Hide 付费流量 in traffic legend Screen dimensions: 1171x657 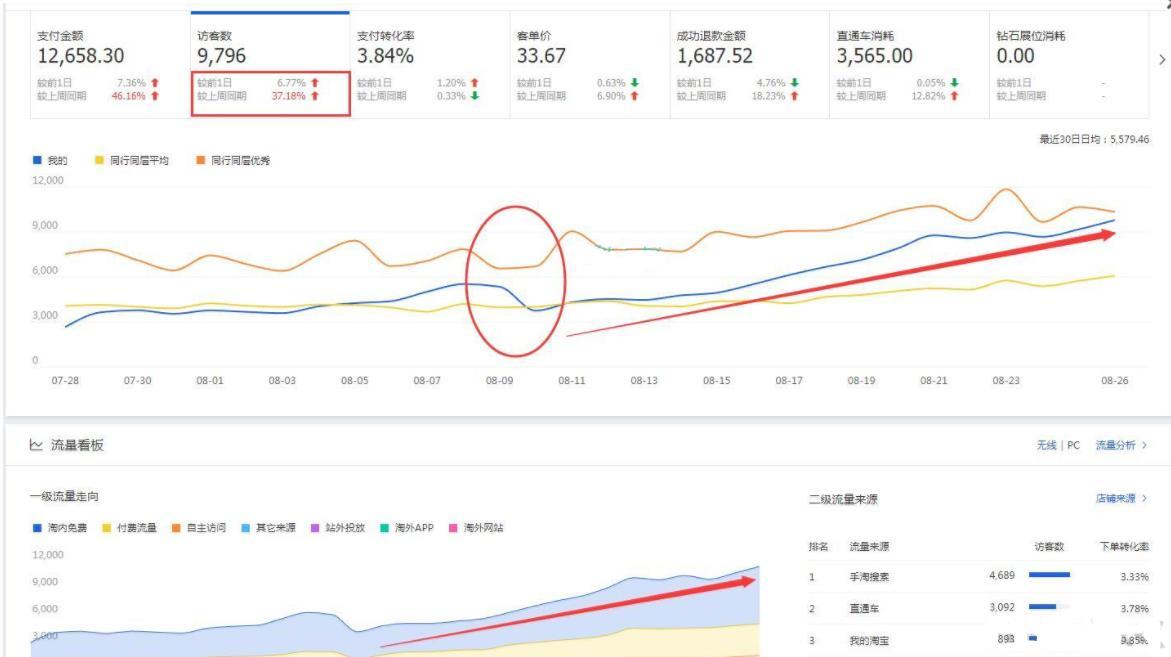point(129,528)
